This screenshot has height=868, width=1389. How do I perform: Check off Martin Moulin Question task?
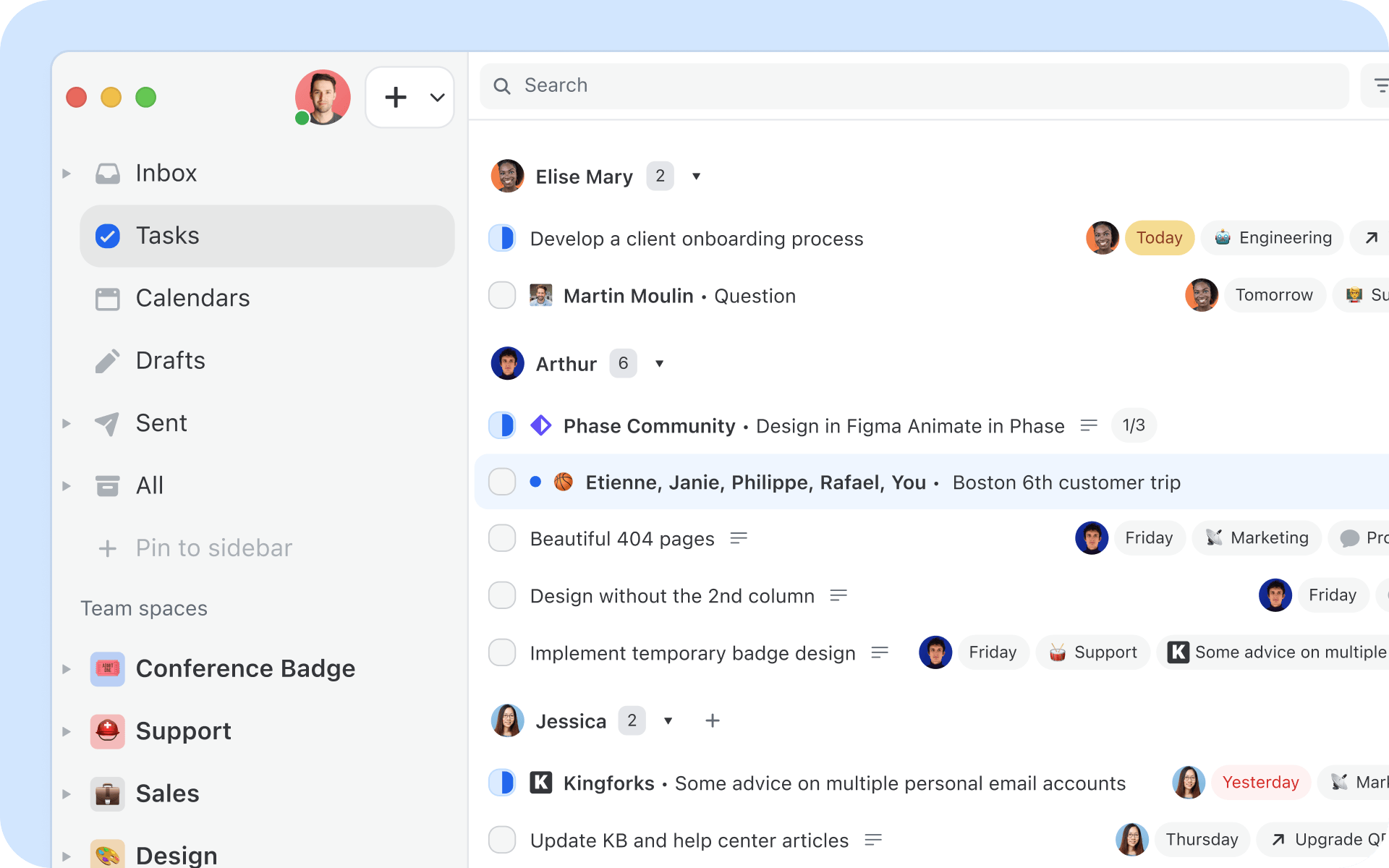pos(502,295)
